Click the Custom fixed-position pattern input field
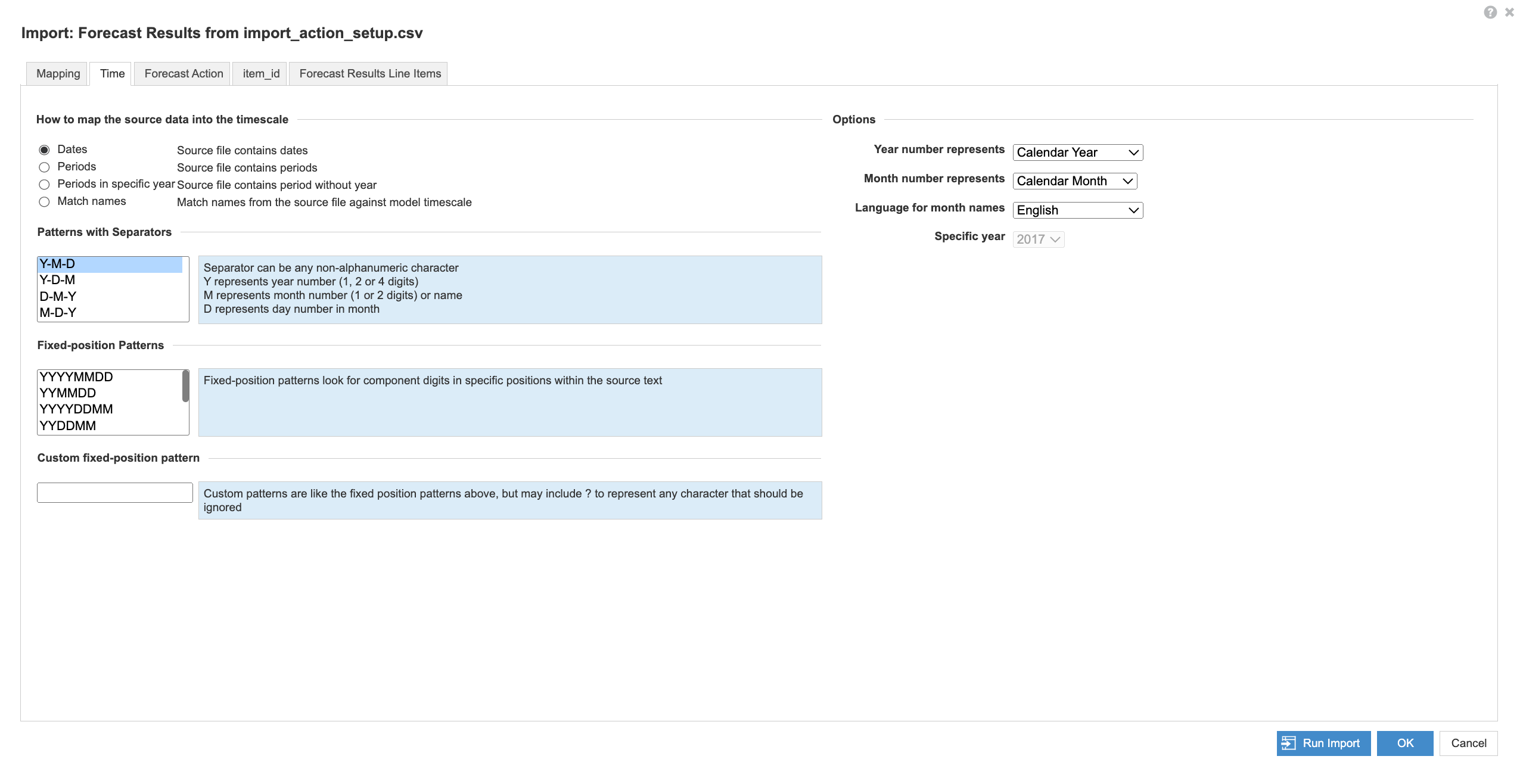Image resolution: width=1523 pixels, height=784 pixels. coord(113,492)
